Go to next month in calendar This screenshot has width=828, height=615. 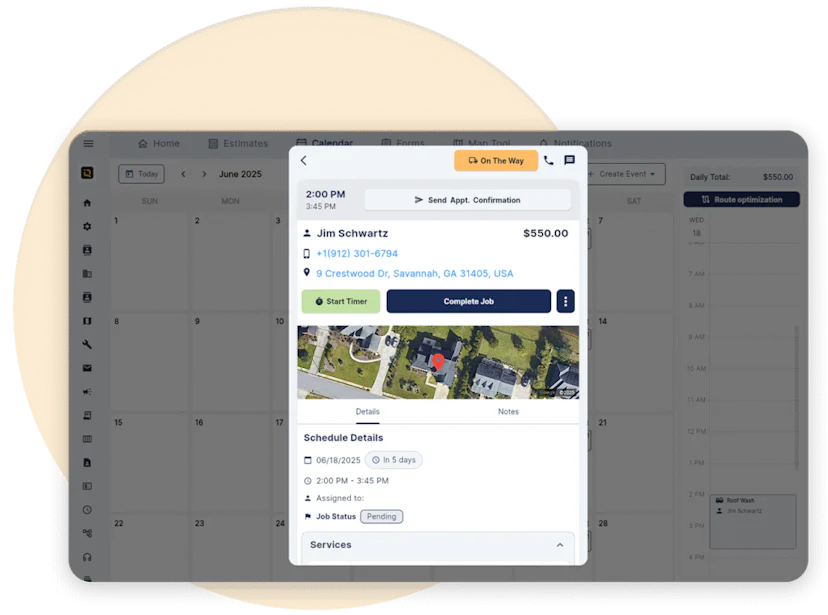click(x=204, y=174)
